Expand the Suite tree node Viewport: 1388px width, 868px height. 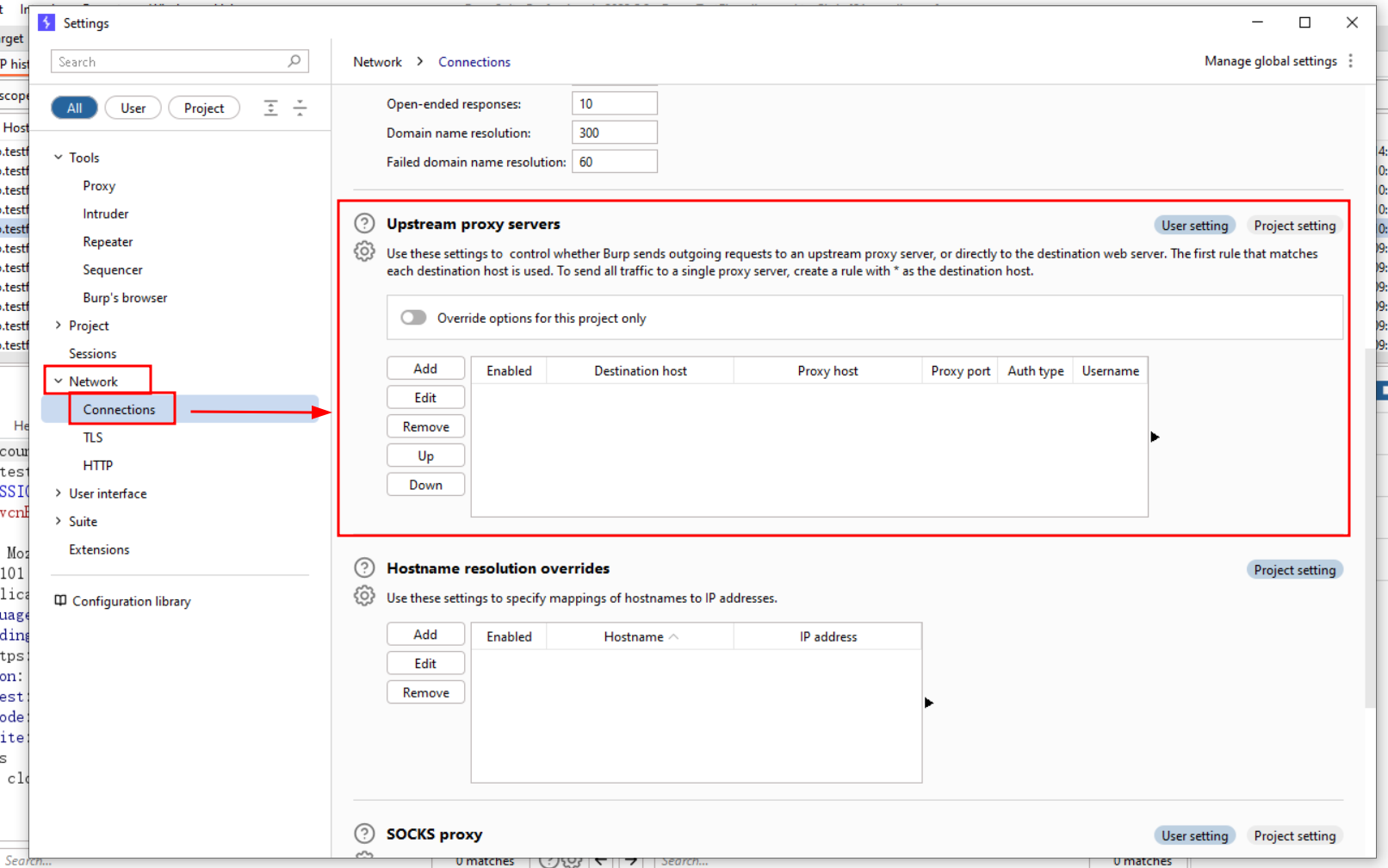pos(59,522)
